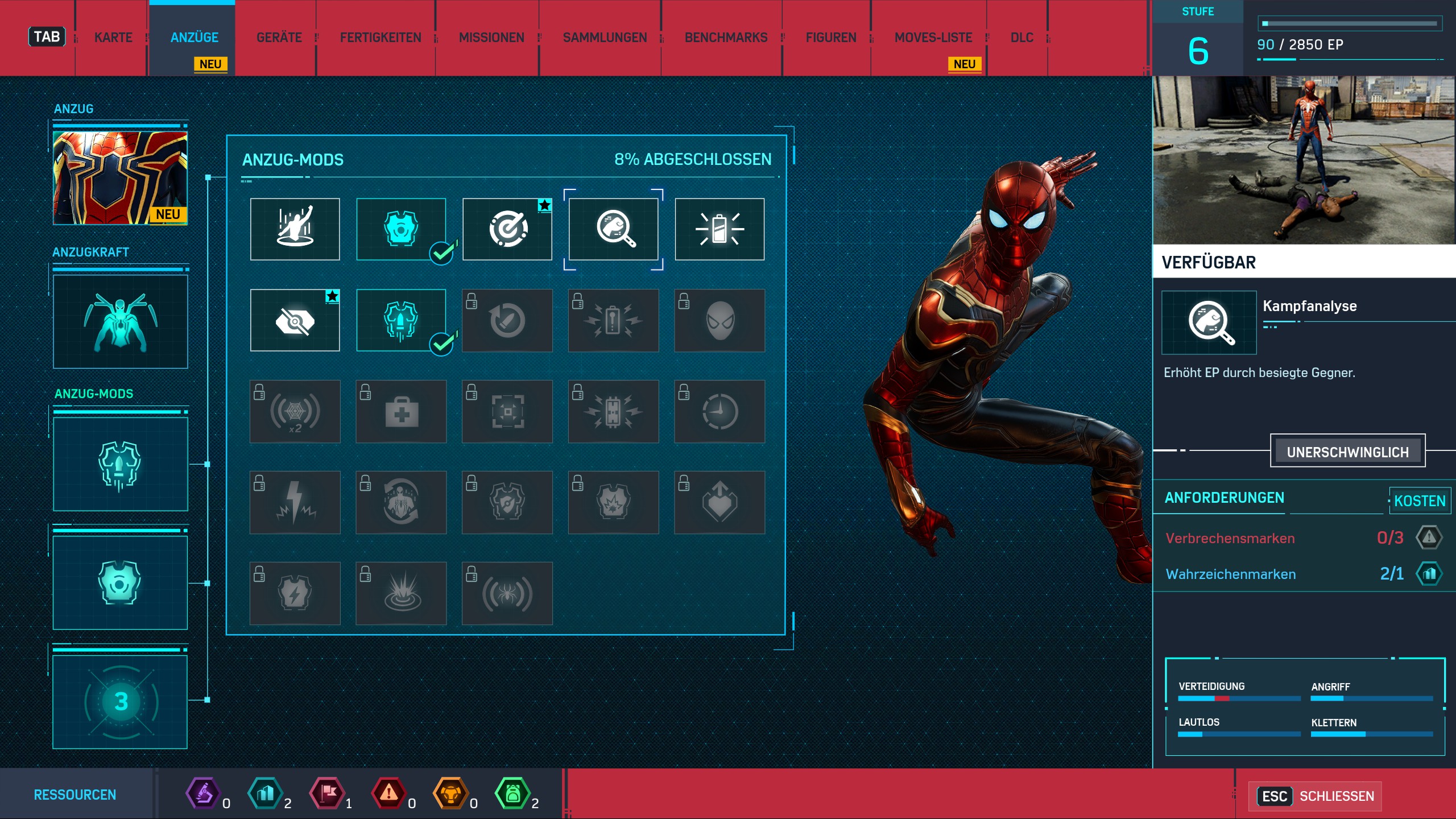Viewport: 1456px width, 819px height.
Task: Select the Kampfanalyse magnifier mod
Action: [614, 229]
